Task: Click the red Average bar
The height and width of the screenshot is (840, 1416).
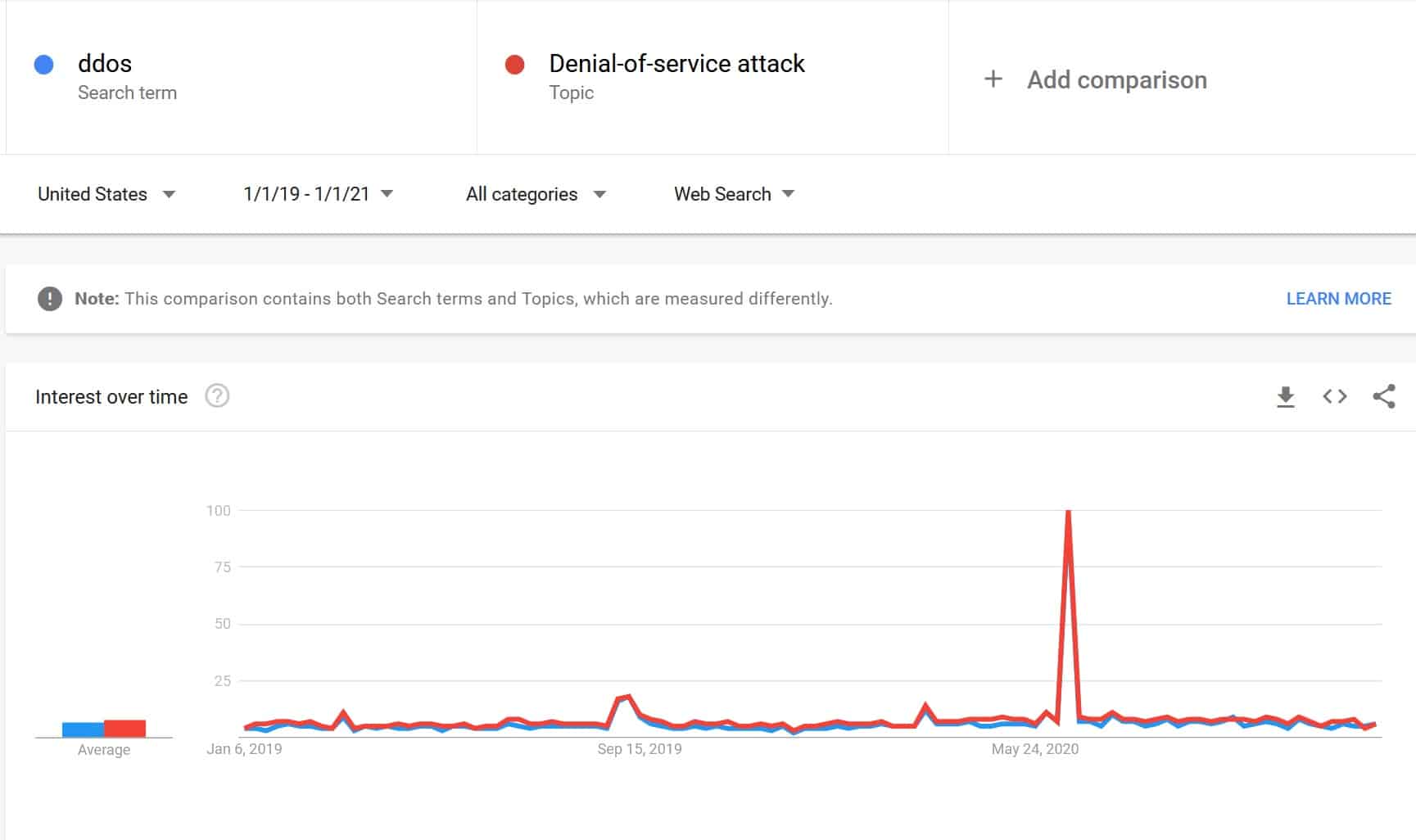Action: pyautogui.click(x=125, y=729)
